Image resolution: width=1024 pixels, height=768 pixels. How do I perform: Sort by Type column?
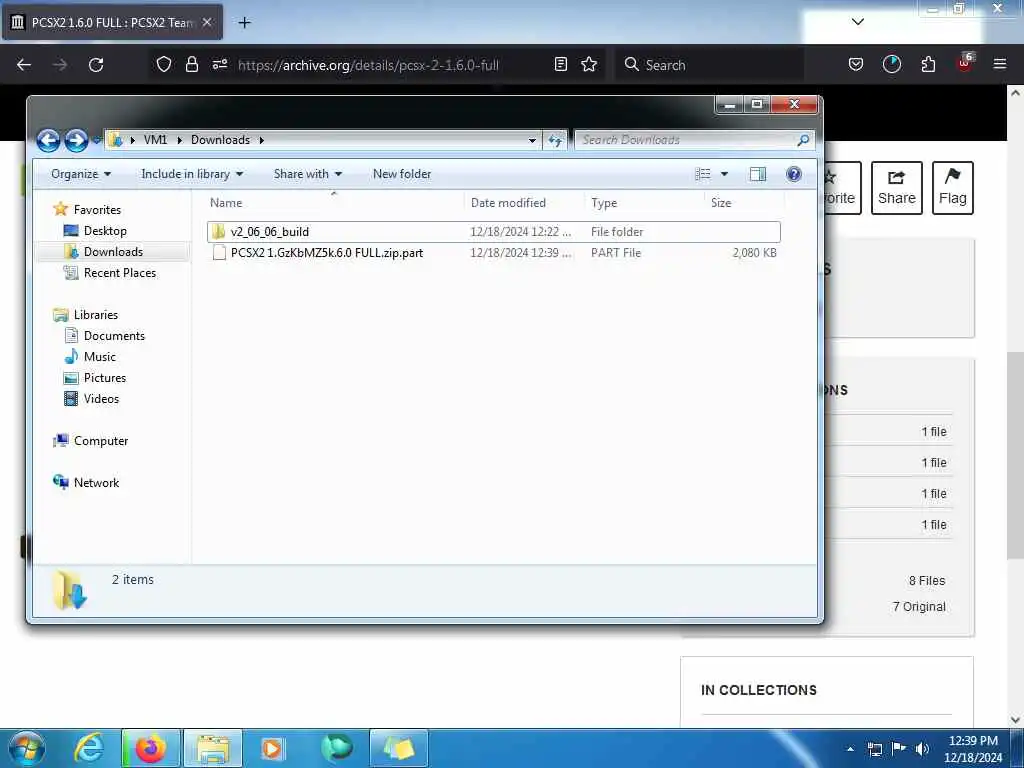click(x=645, y=202)
